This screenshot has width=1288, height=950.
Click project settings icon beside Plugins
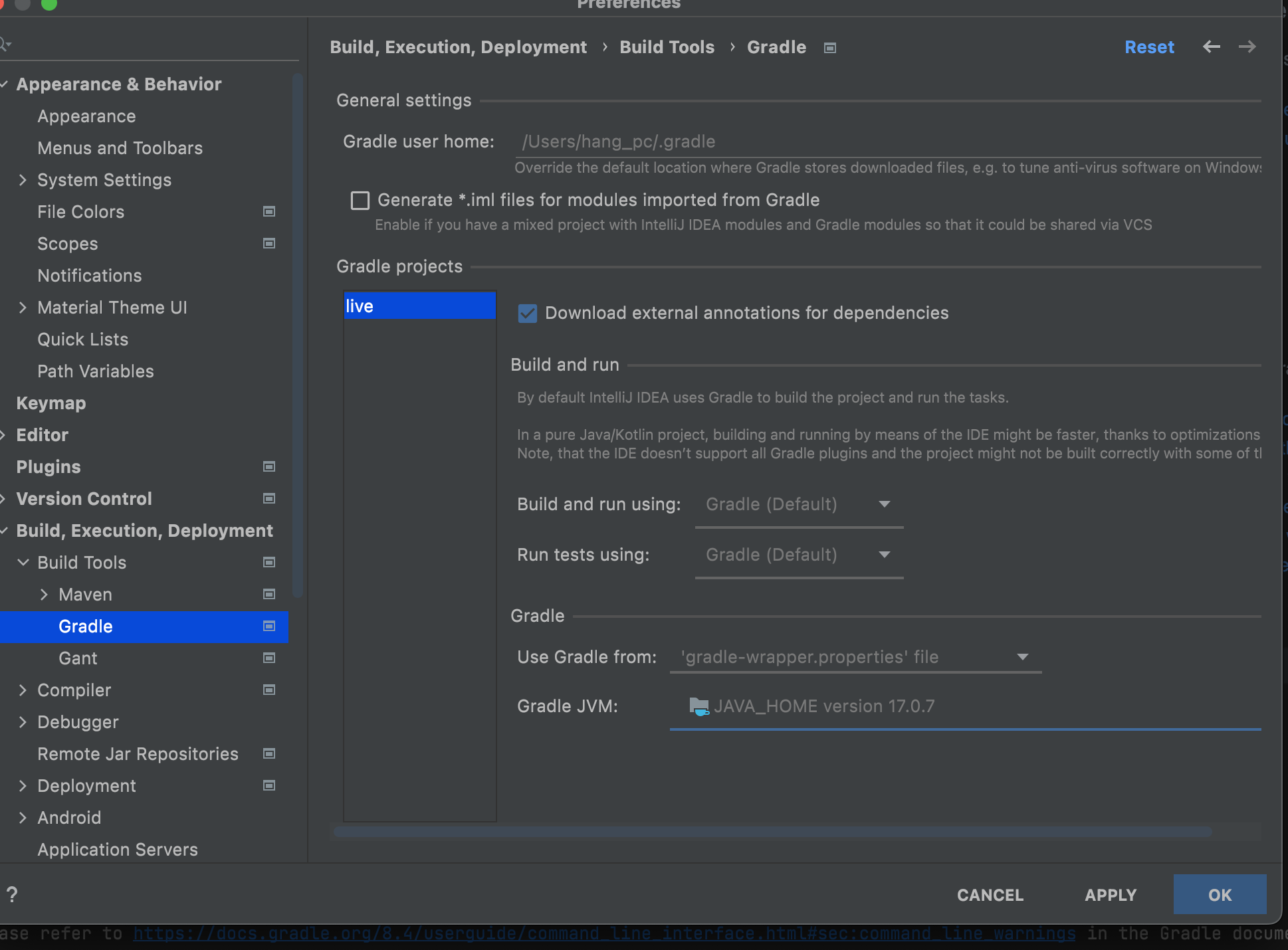click(x=269, y=466)
